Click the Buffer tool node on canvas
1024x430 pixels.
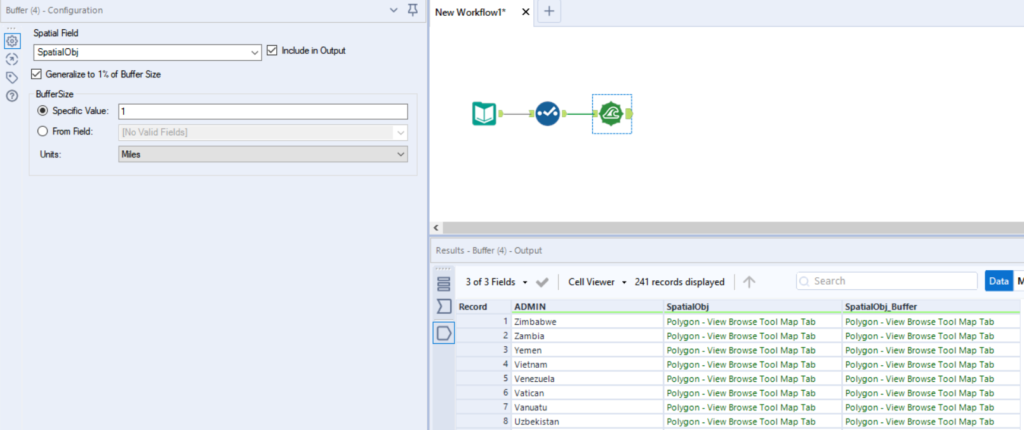click(611, 115)
